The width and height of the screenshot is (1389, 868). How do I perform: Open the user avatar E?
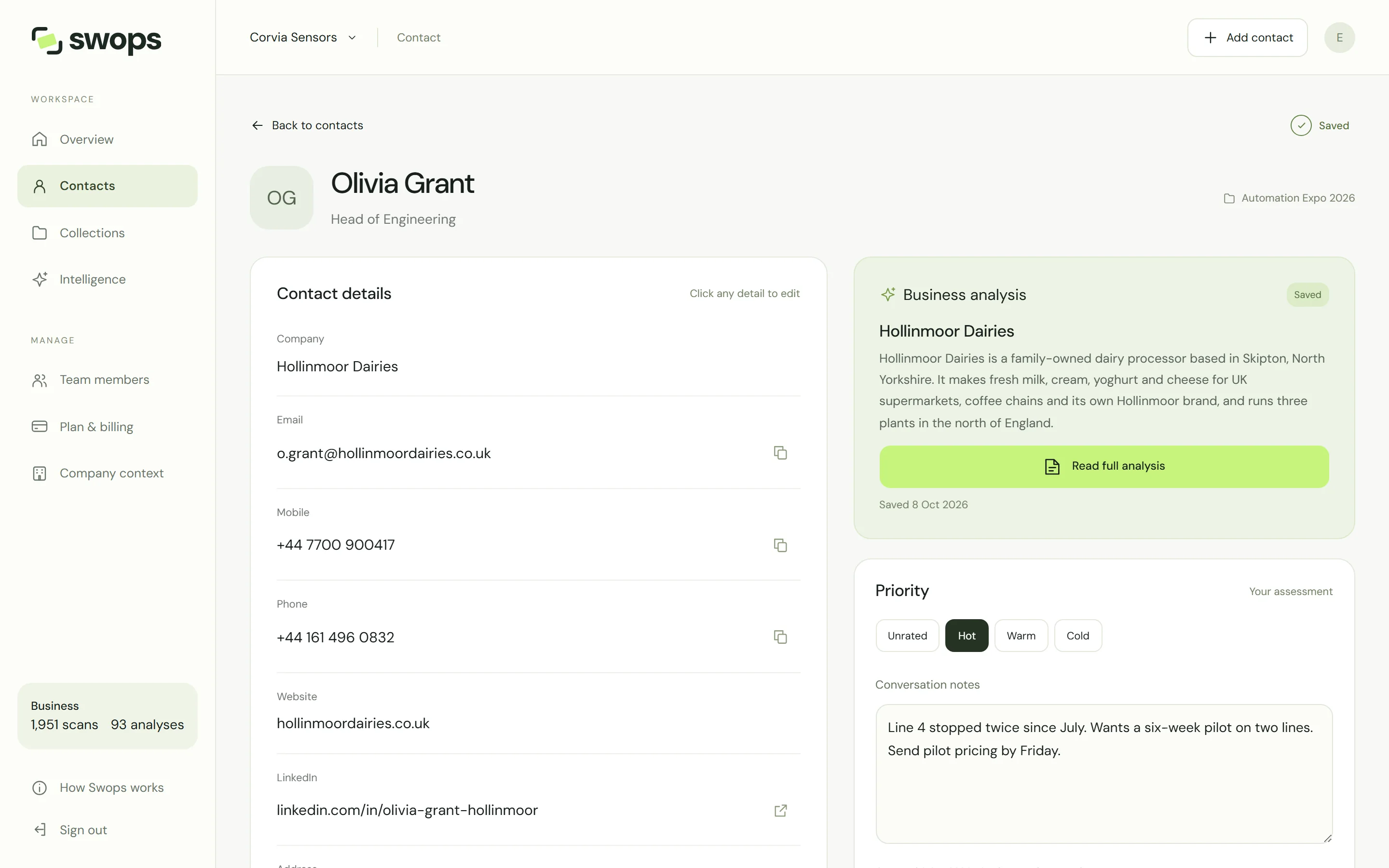click(x=1339, y=37)
